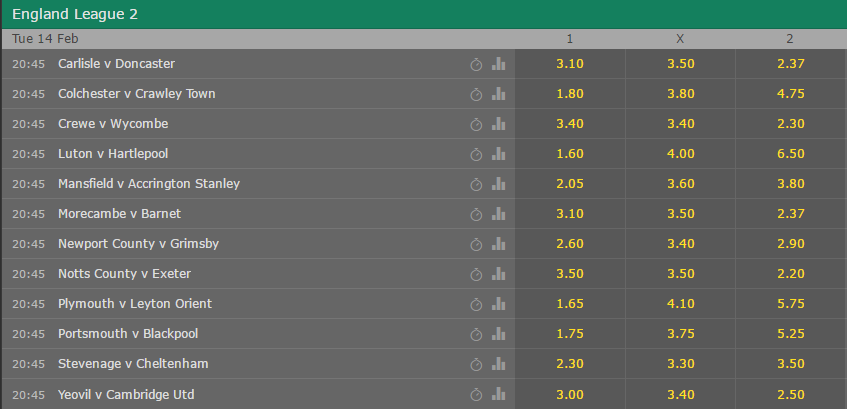Choose draw odds 3.75 in Portsmouth v Blackpool
The height and width of the screenshot is (409, 847).
(680, 334)
